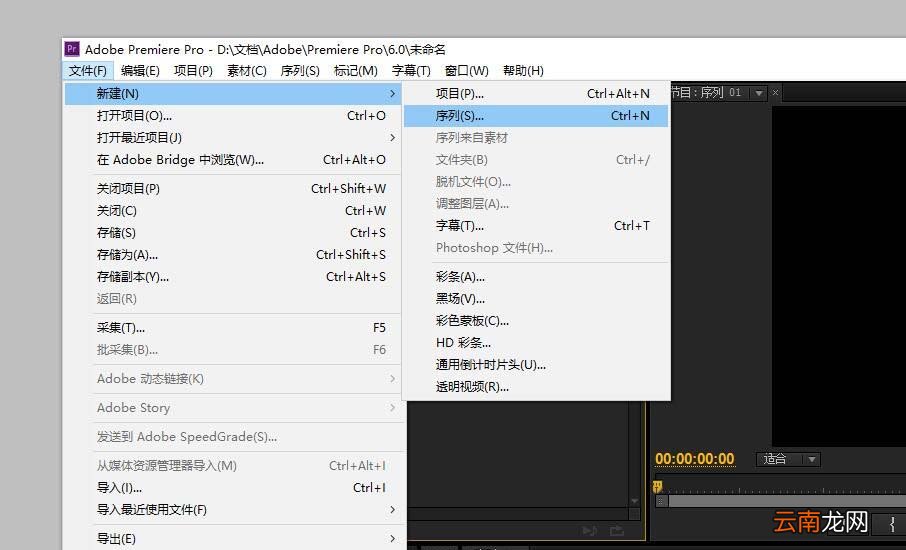Choose 项目(P)... in the 新建 submenu

536,93
